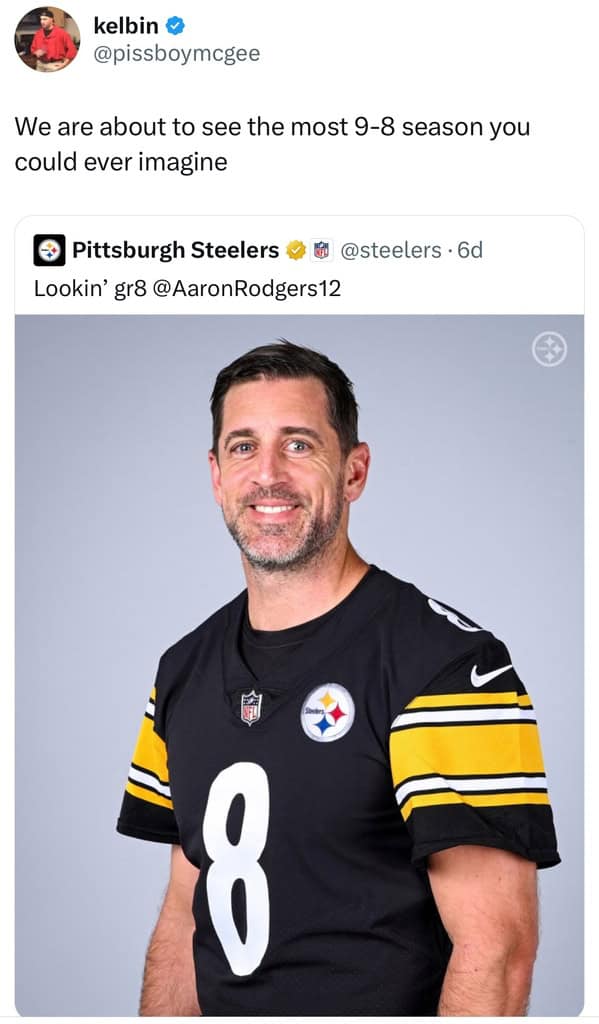
Task: Click the white number 8 on jersey
Action: pos(236,867)
